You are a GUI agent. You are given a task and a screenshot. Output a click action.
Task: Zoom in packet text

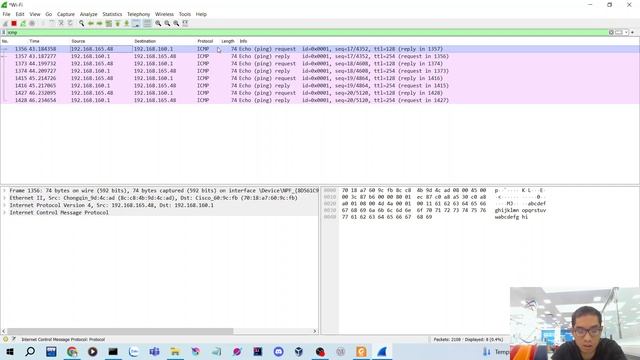tap(158, 24)
